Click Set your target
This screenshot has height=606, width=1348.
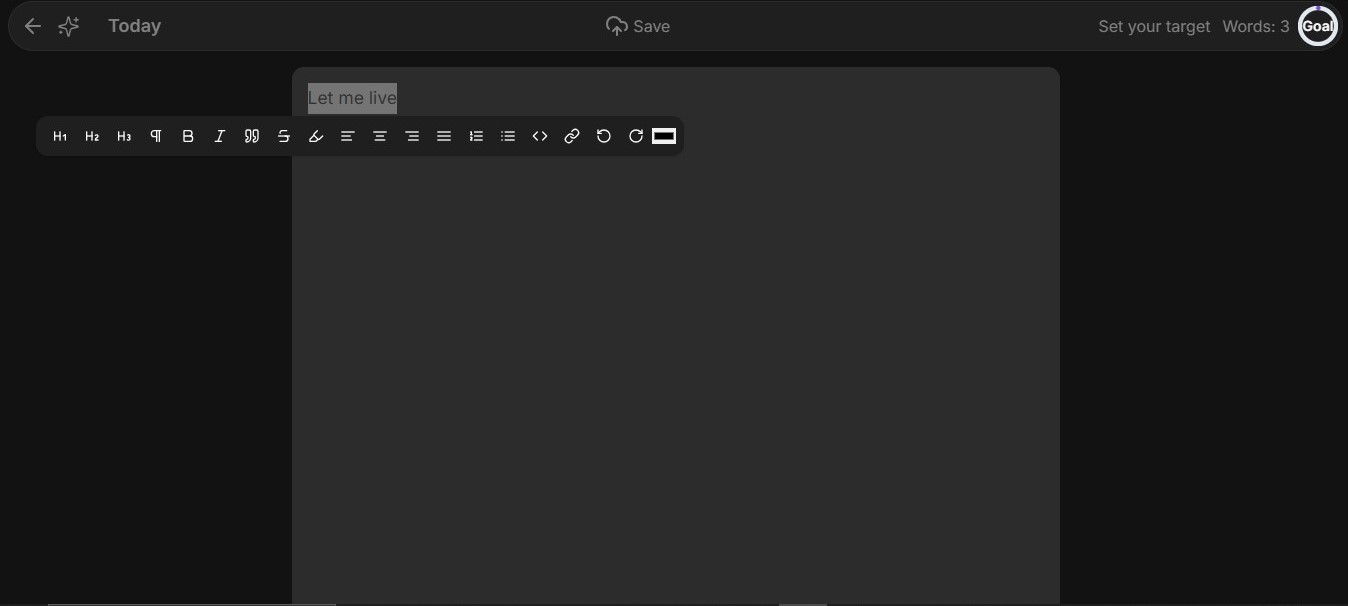(1153, 26)
